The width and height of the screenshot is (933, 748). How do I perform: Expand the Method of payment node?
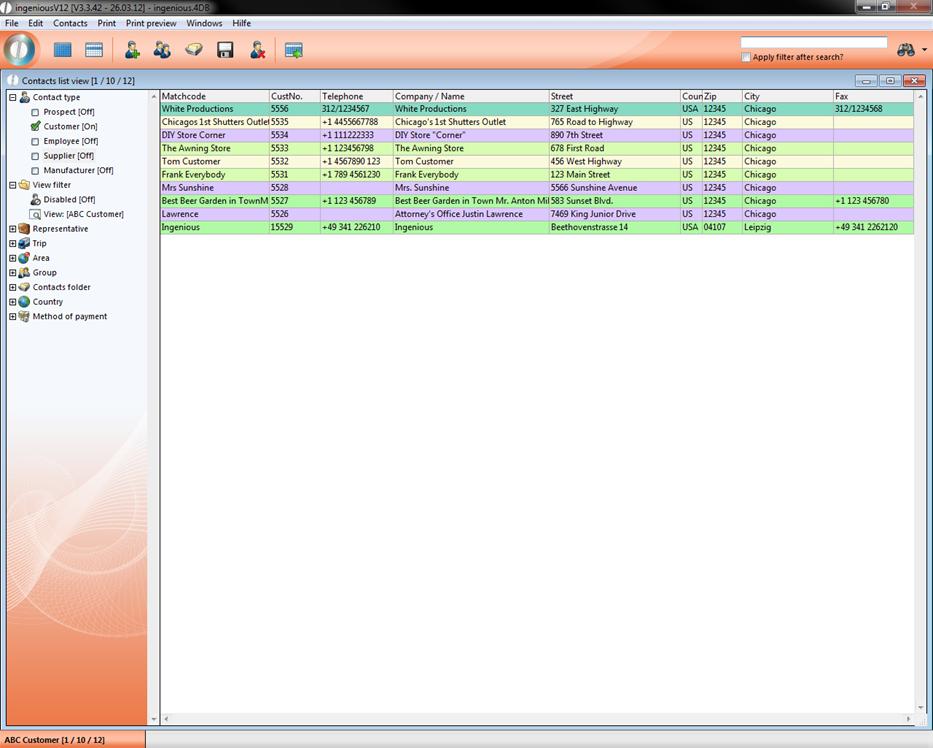[13, 317]
